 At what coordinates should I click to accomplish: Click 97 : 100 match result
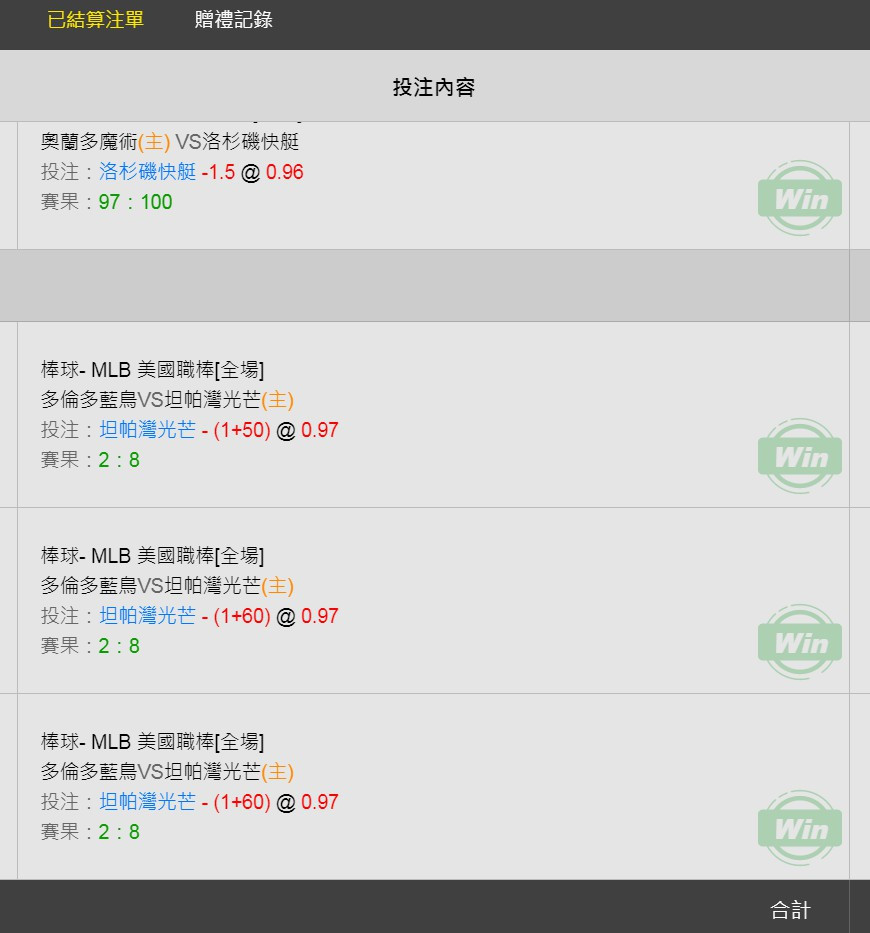tap(135, 202)
